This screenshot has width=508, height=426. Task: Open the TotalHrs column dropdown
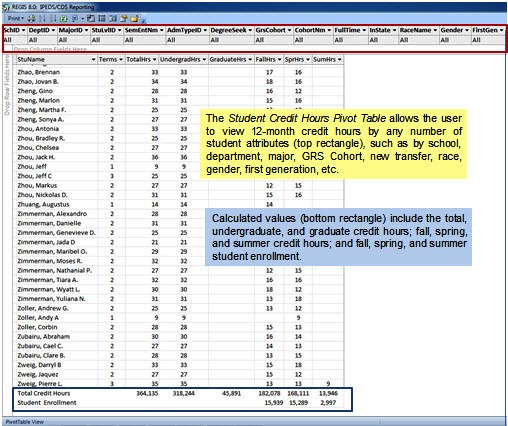[154, 60]
